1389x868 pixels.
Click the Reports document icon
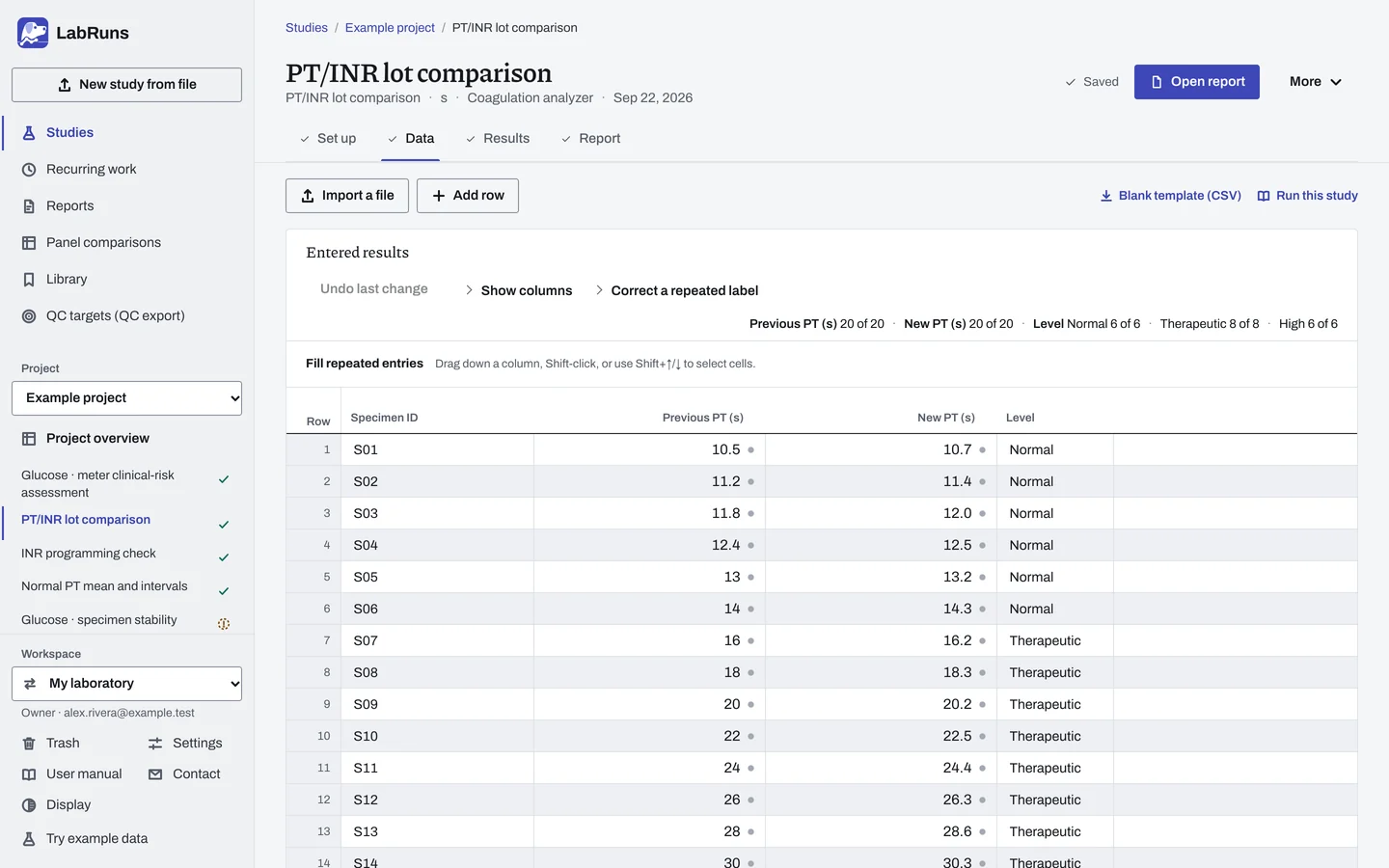click(x=29, y=206)
